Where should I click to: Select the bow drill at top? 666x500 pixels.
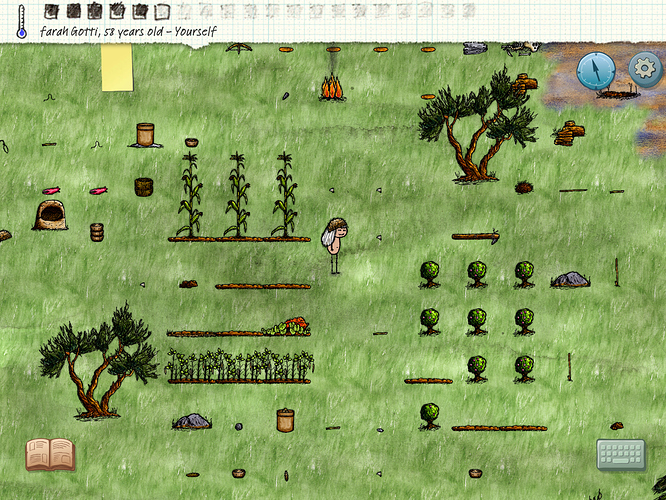[239, 48]
